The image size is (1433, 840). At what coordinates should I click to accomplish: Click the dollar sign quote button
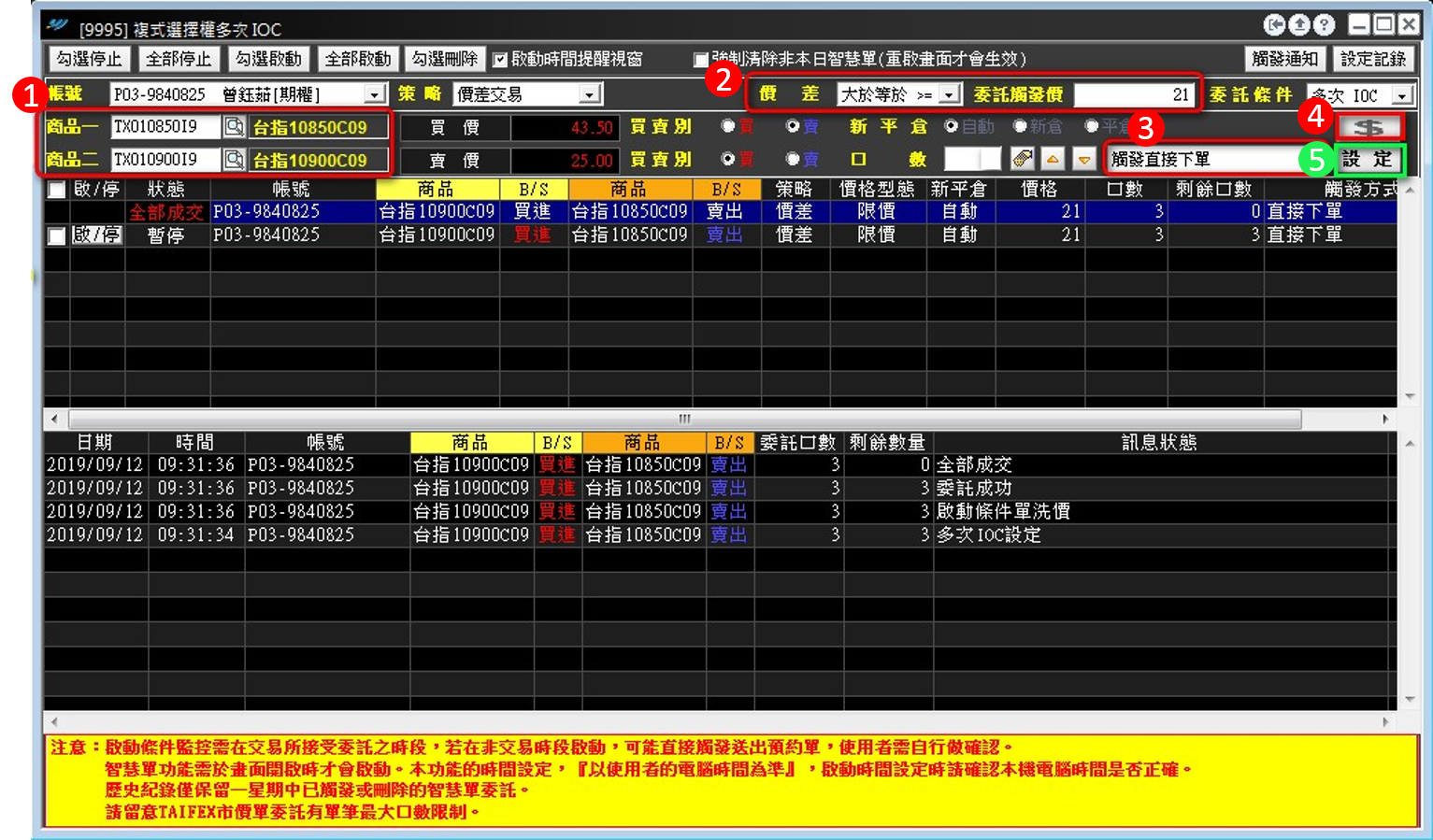click(1369, 127)
